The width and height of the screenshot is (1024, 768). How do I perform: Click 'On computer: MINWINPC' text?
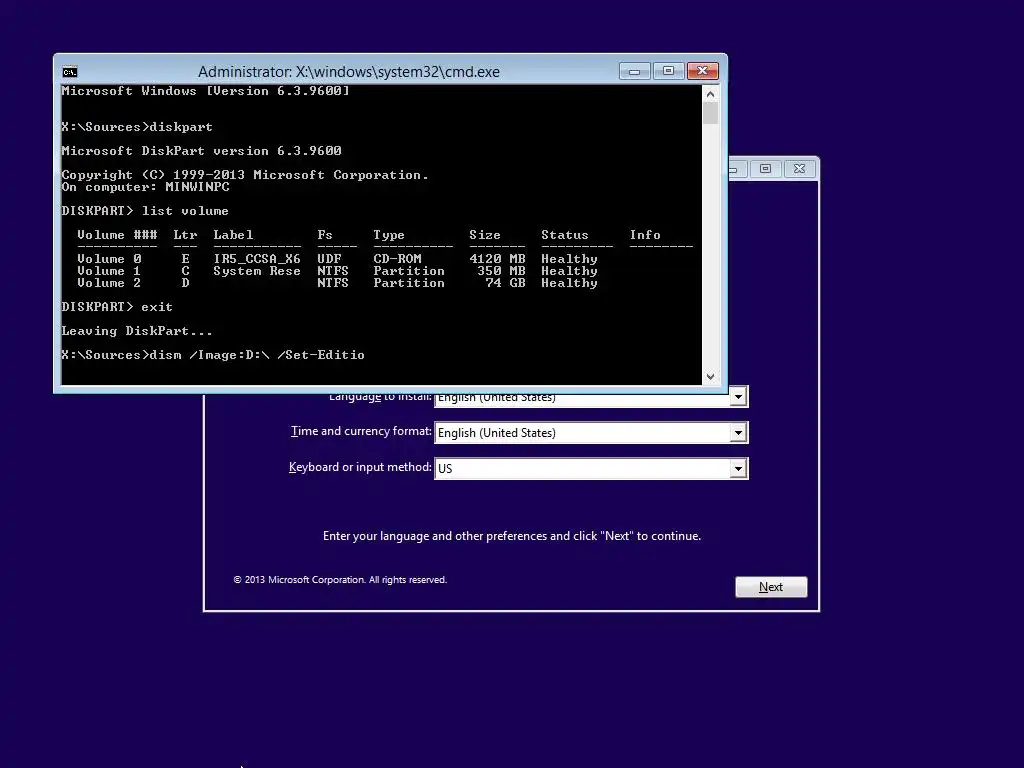[x=145, y=187]
